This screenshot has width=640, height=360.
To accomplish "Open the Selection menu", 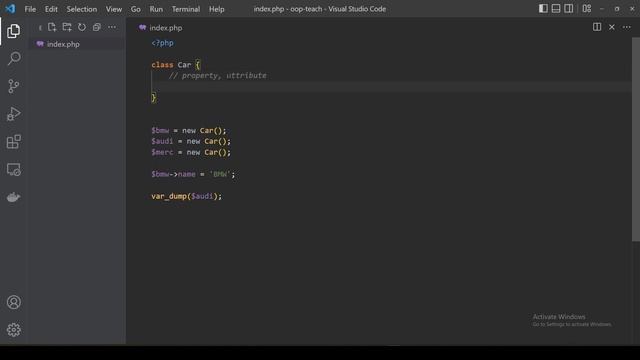I will tap(82, 9).
